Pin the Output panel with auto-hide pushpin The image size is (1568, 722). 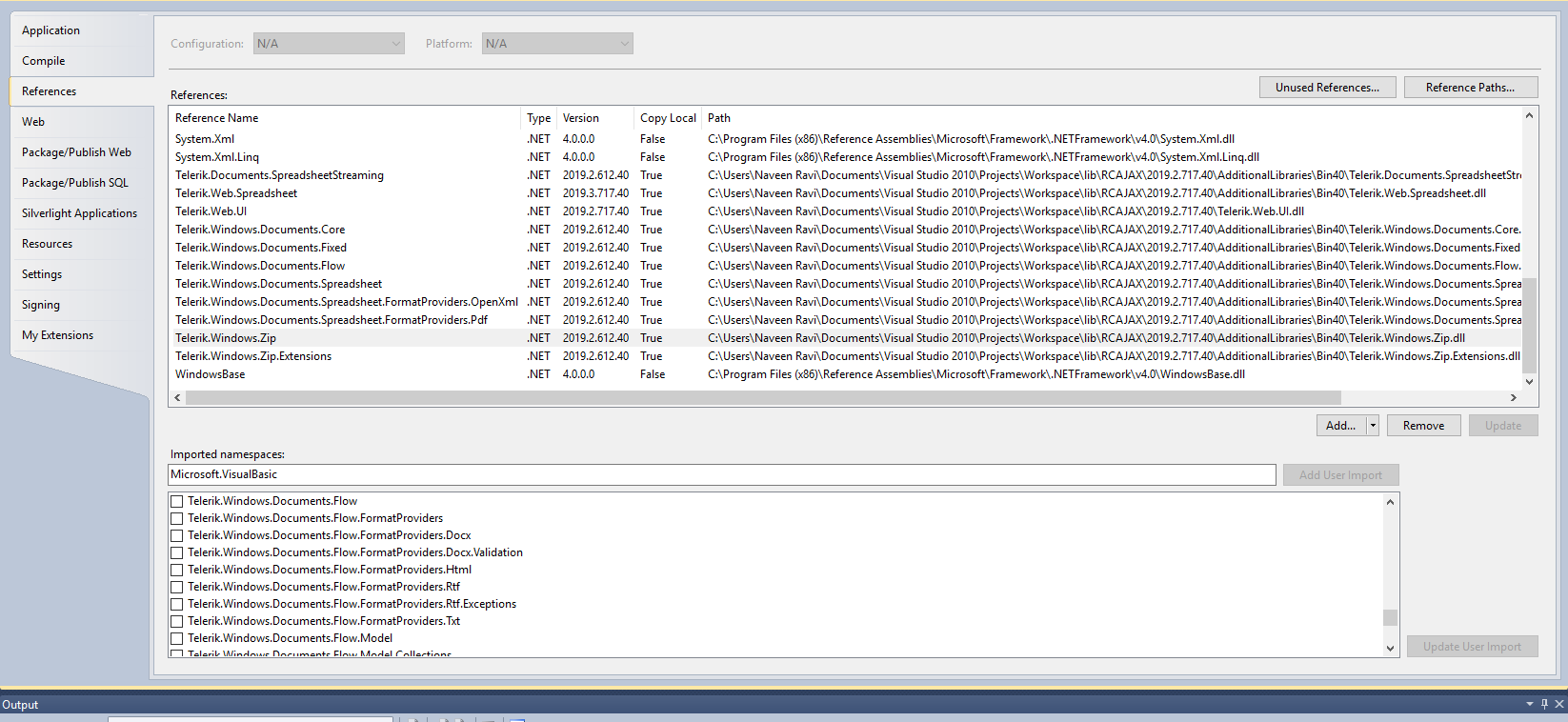click(x=1544, y=704)
